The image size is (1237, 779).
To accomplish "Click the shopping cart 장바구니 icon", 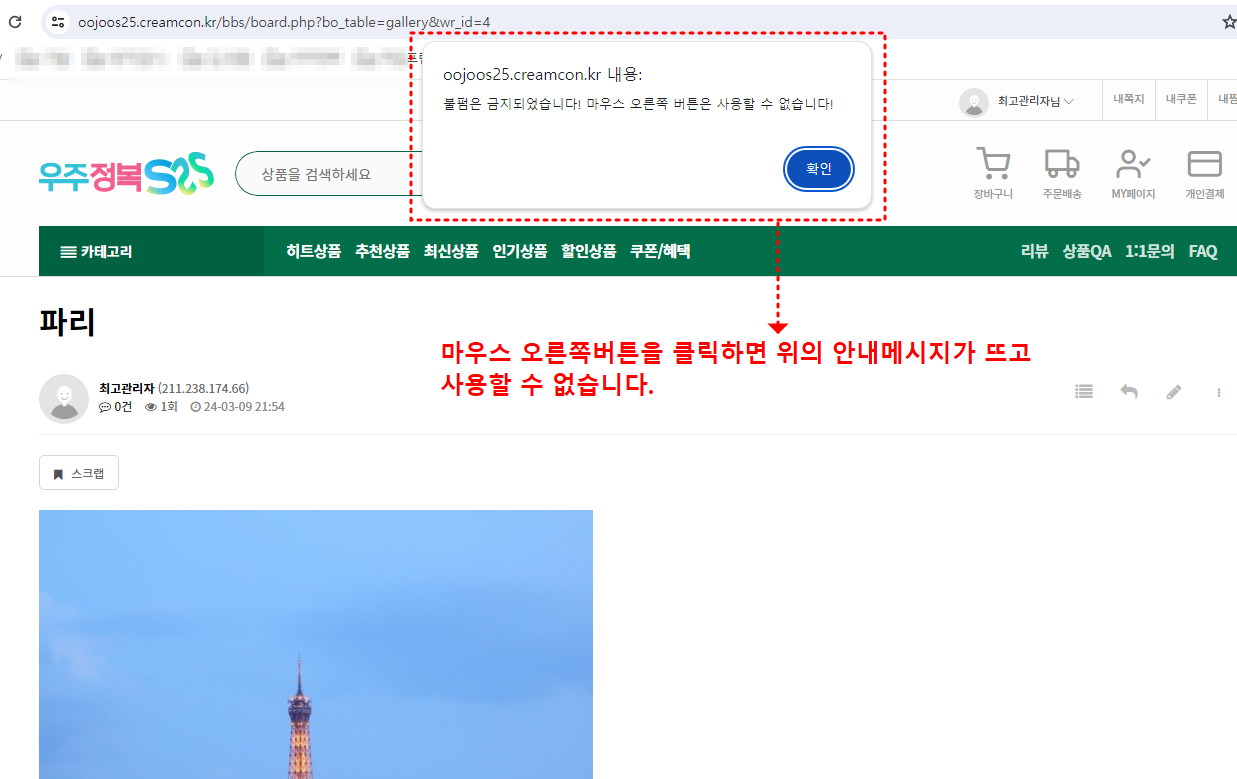I will click(992, 165).
